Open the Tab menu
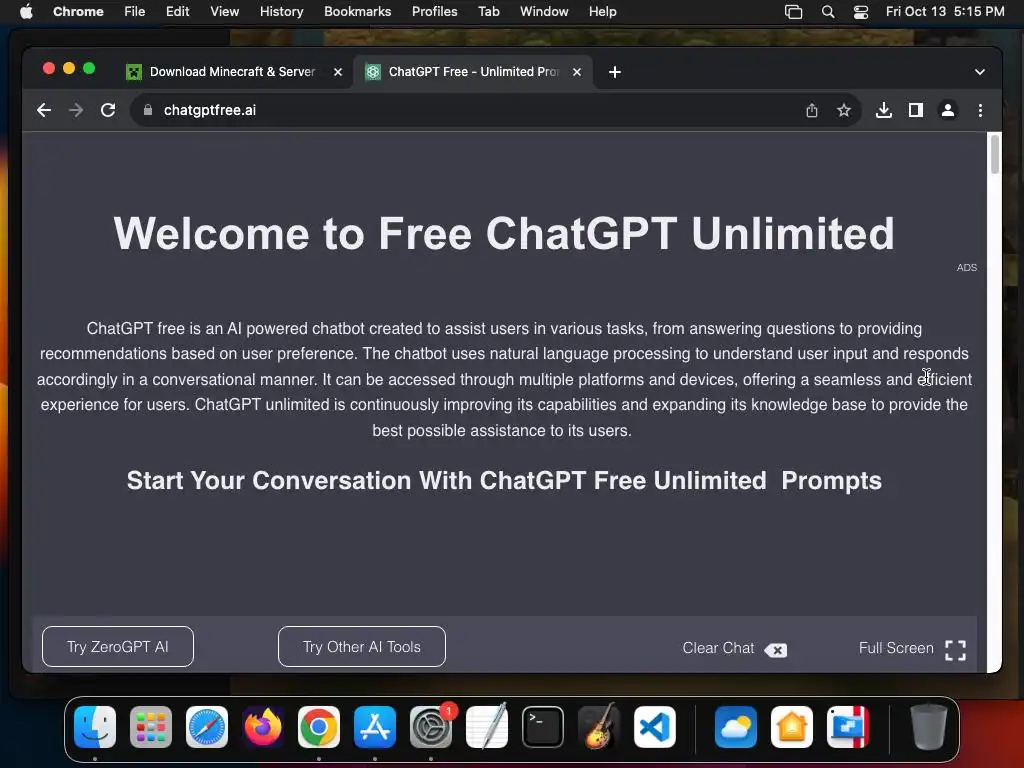Screen dimensions: 1024x768 pyautogui.click(x=488, y=12)
